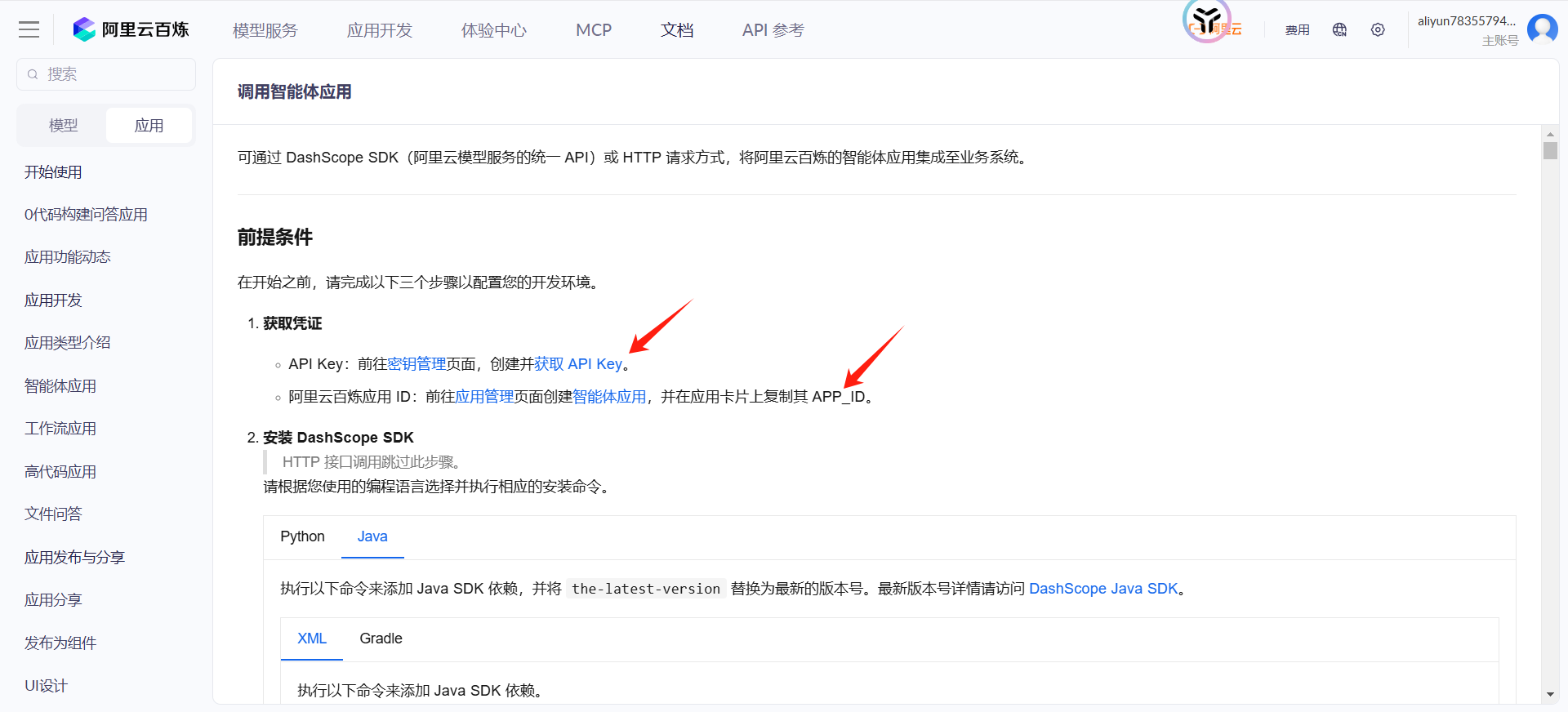Click the 主账号 label
Image resolution: width=1568 pixels, height=712 pixels.
(1500, 41)
